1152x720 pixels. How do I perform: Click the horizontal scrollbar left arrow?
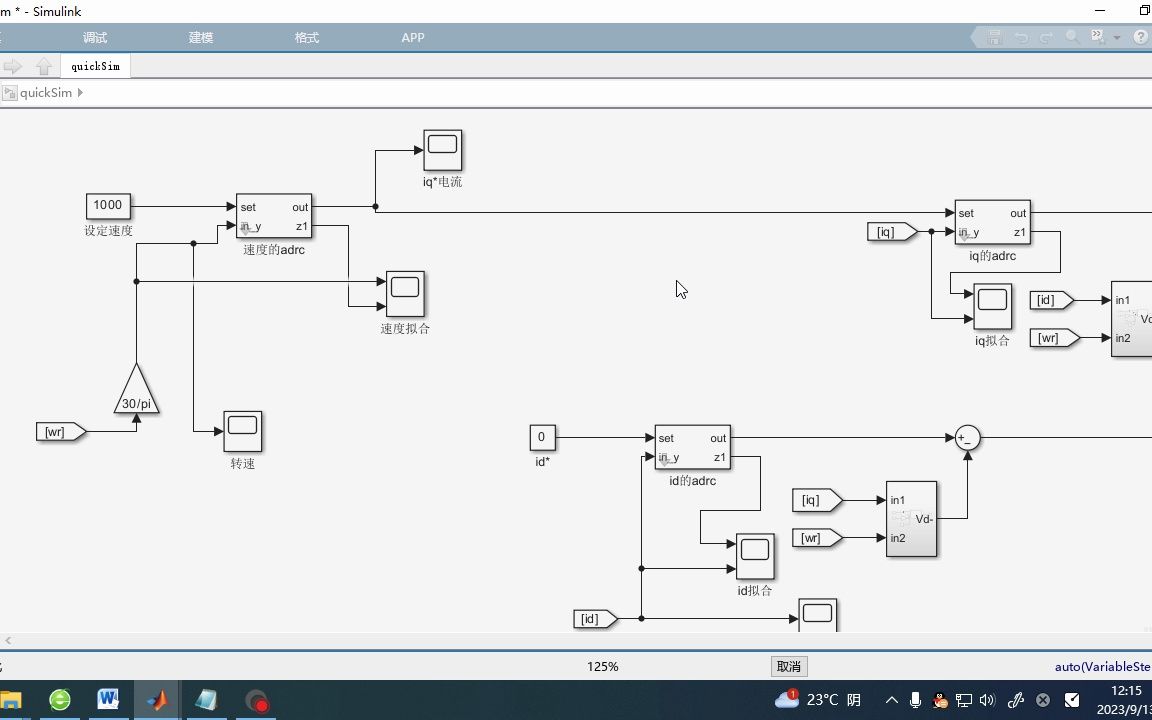(8, 641)
